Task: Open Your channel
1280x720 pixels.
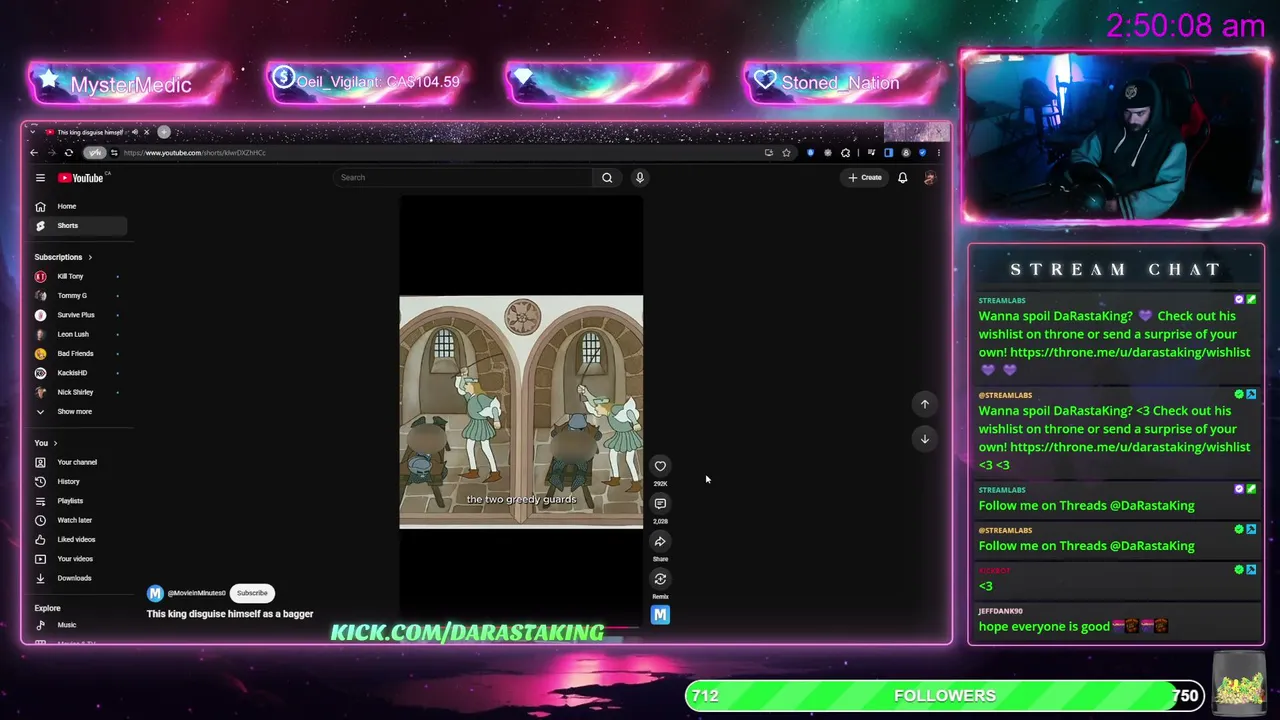Action: click(76, 462)
